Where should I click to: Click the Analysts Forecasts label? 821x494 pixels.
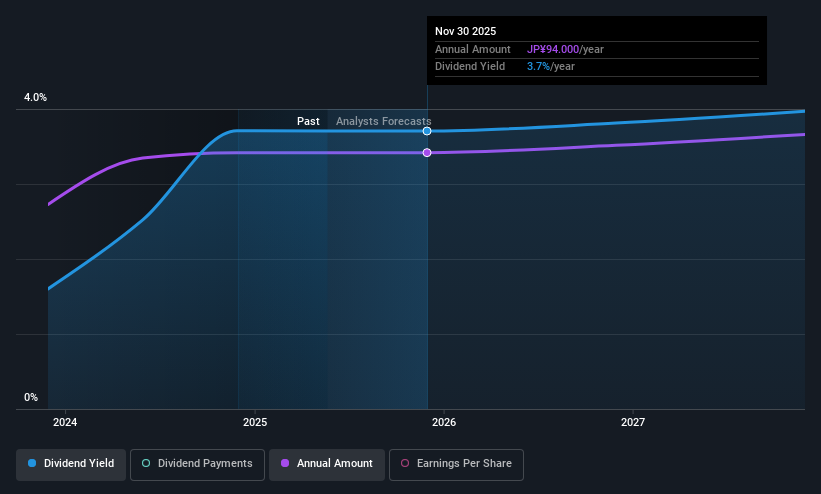tap(384, 121)
